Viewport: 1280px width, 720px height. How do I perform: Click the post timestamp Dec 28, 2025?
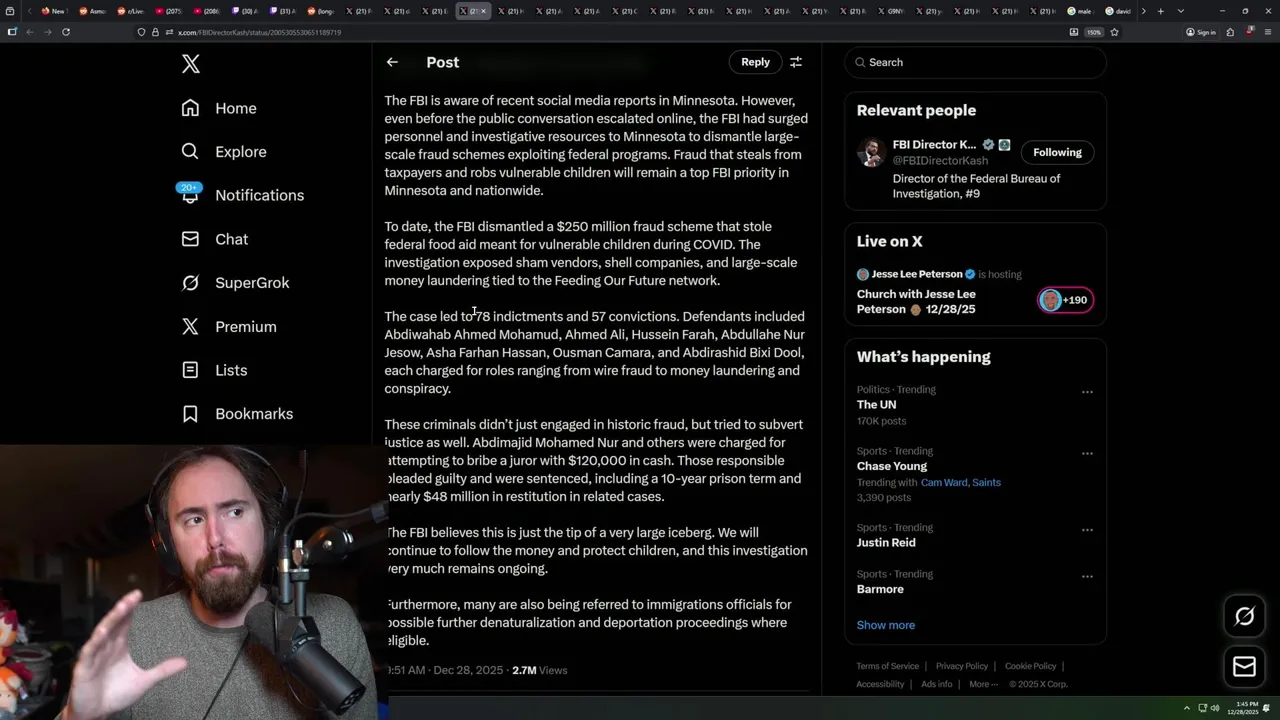click(447, 670)
